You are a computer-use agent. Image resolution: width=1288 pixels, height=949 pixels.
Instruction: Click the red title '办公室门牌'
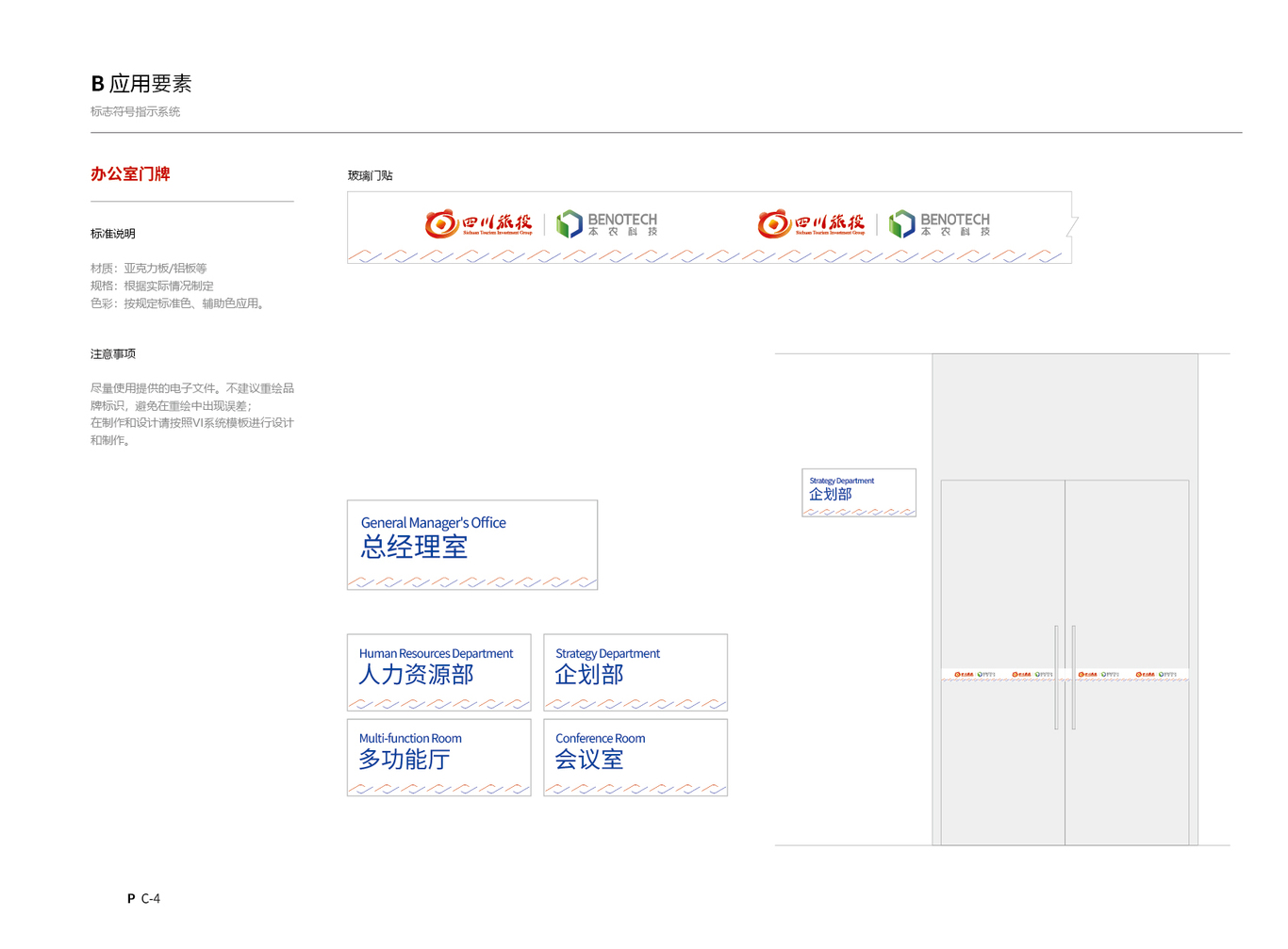[130, 173]
